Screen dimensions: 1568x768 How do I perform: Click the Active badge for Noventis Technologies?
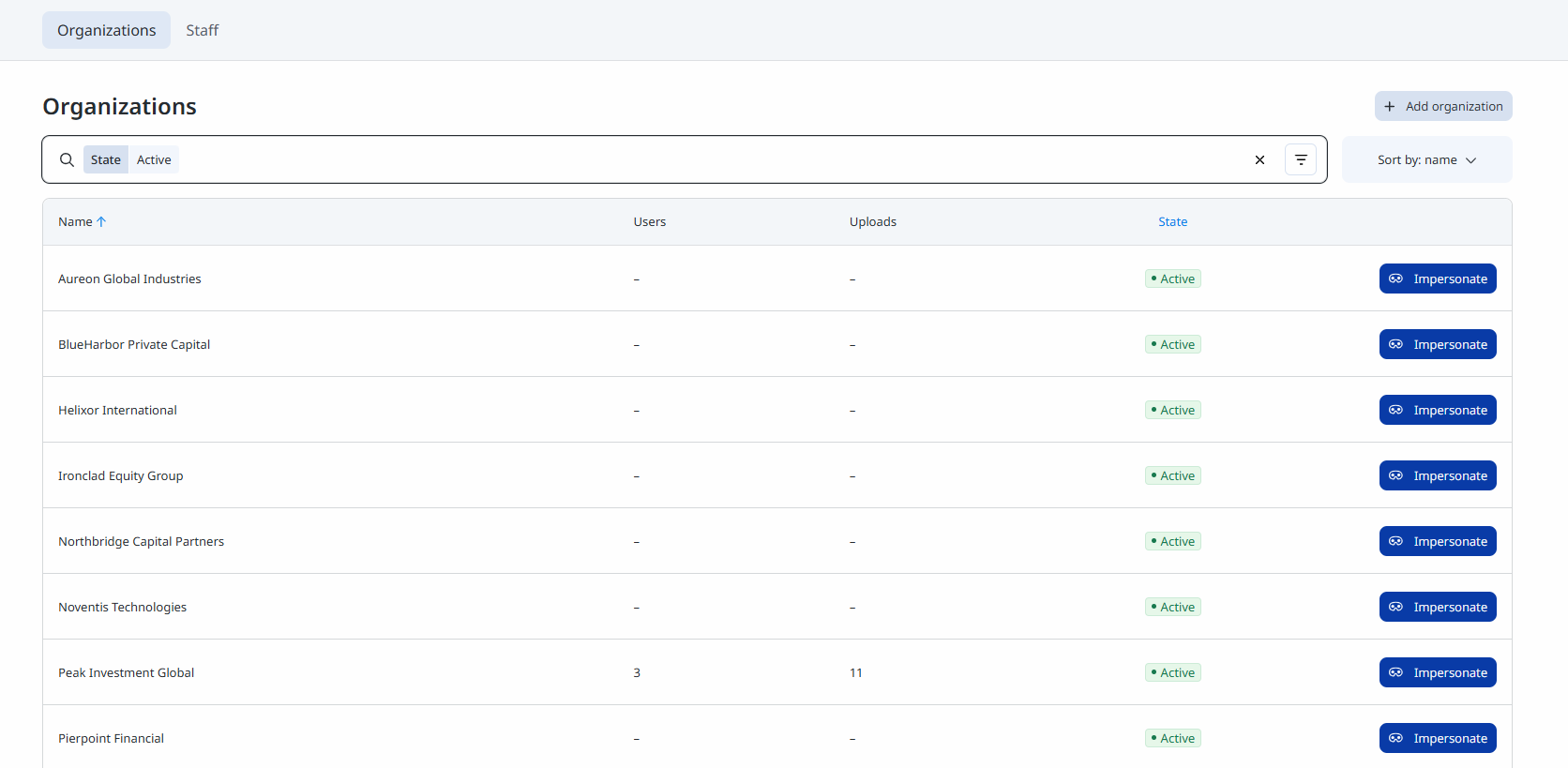(1173, 607)
